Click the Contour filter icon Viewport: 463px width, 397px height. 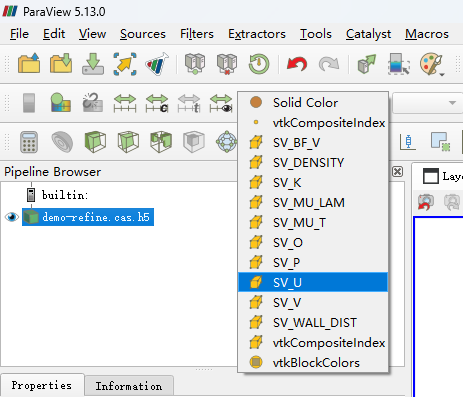62,142
